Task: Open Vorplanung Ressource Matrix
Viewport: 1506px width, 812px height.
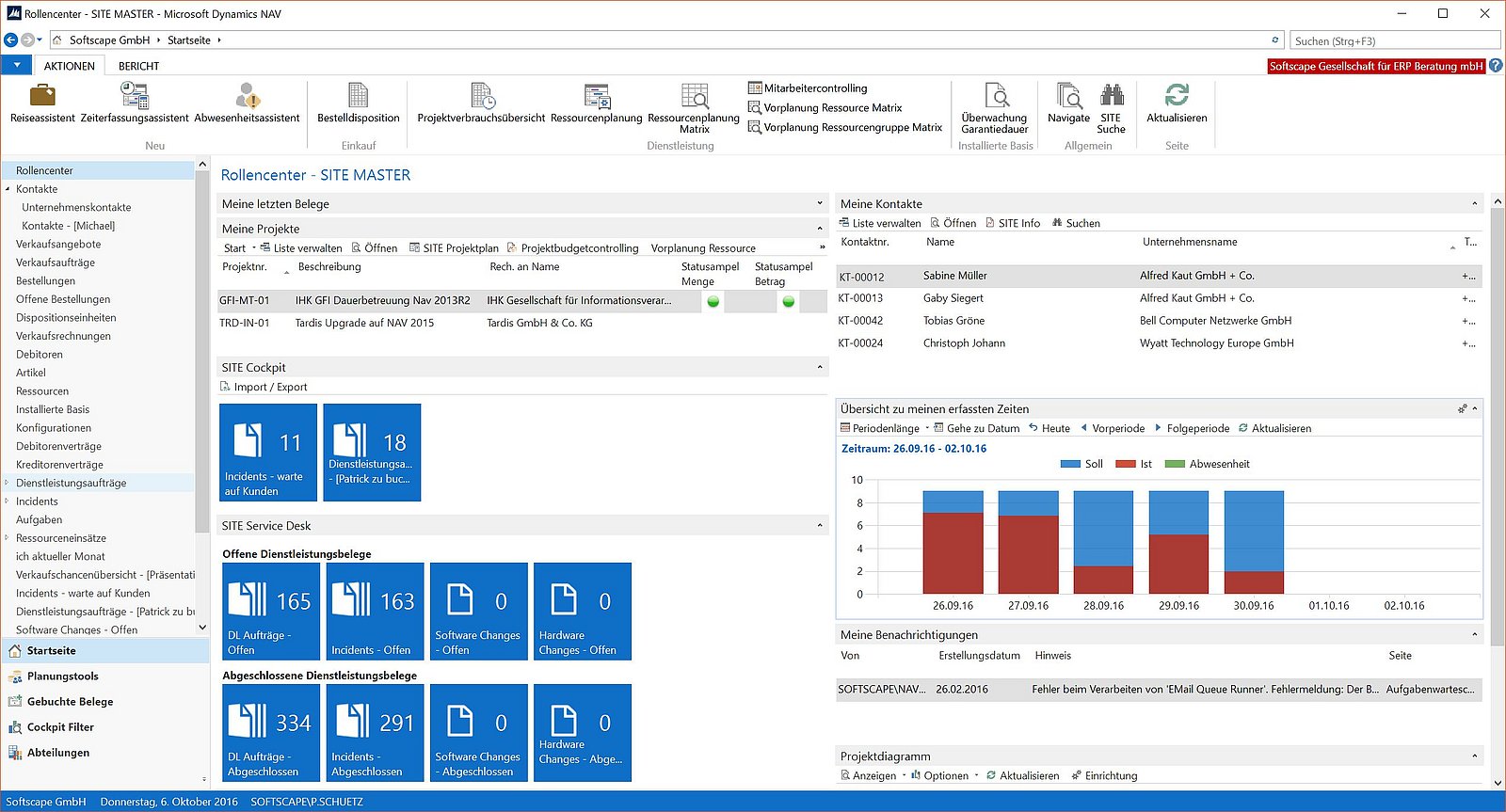Action: coord(825,108)
